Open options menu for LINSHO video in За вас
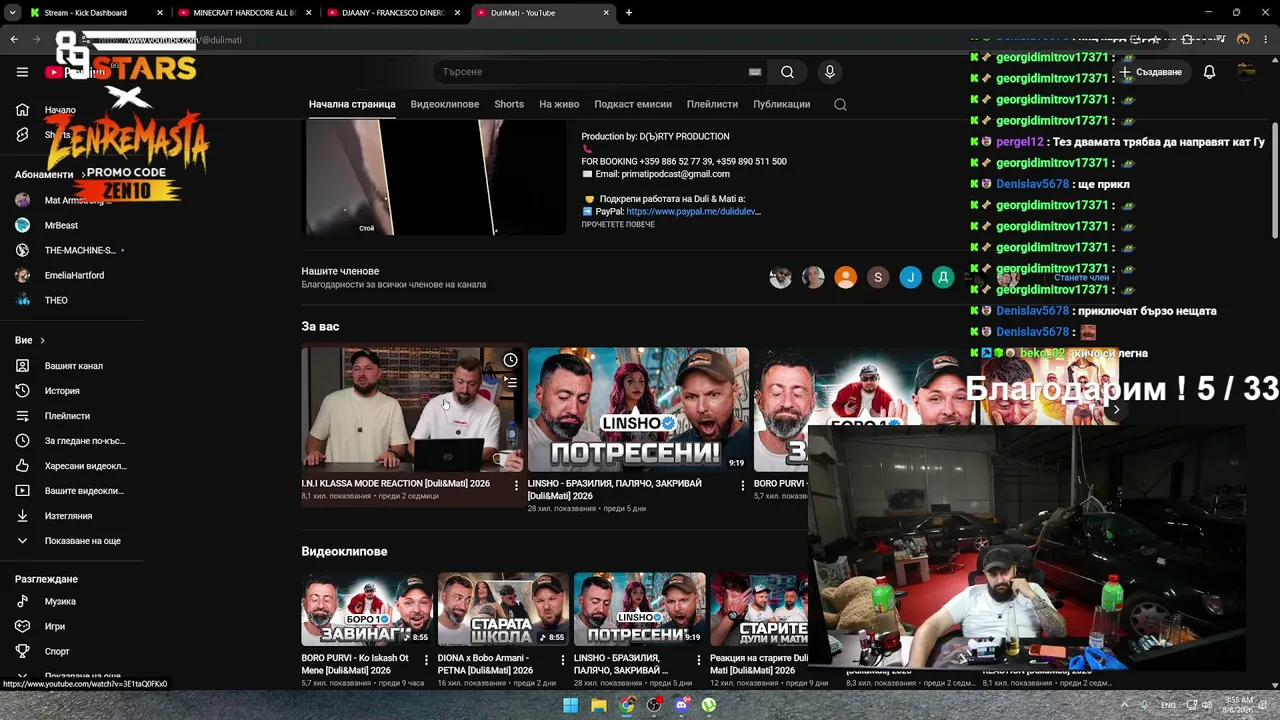Viewport: 1280px width, 720px height. pos(742,485)
